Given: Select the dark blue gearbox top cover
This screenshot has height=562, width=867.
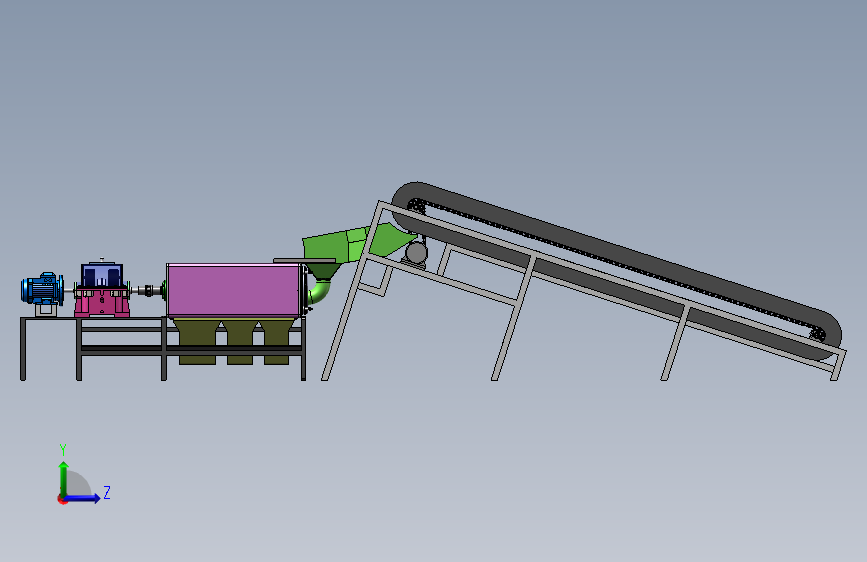Looking at the screenshot, I should [x=102, y=274].
